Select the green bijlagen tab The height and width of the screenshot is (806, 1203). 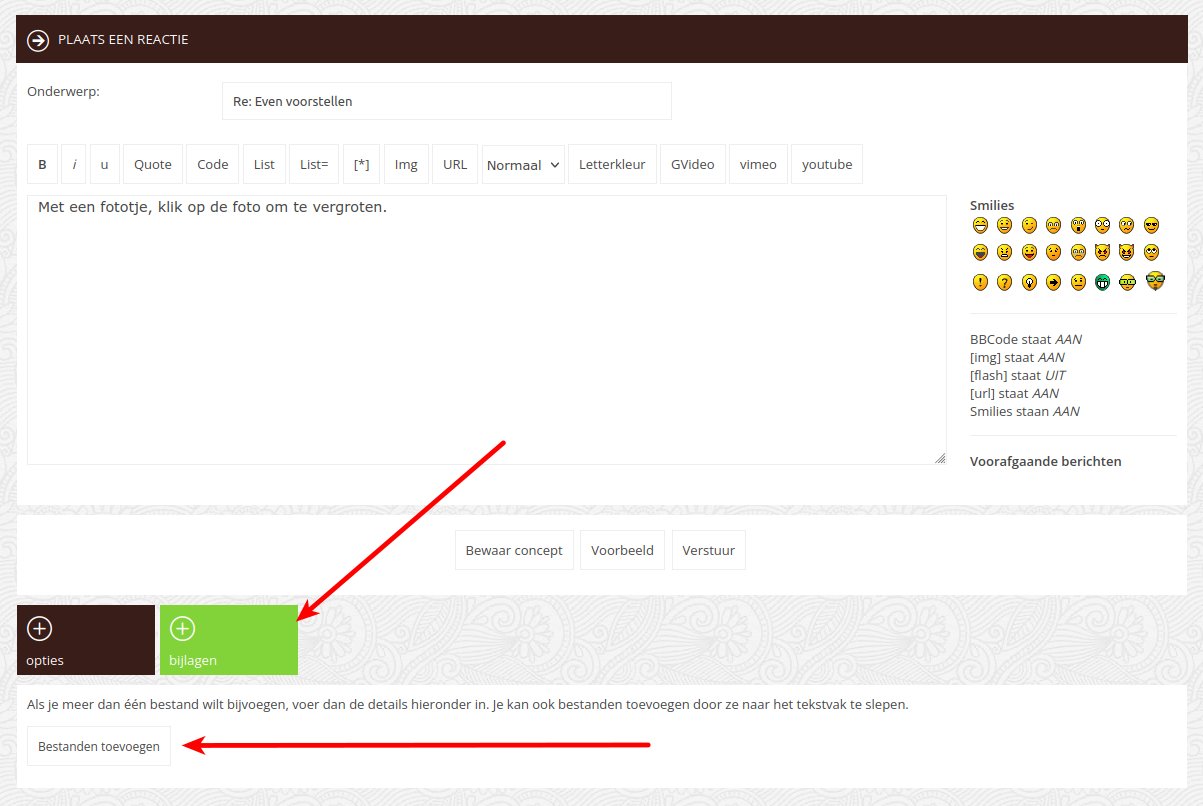[228, 640]
